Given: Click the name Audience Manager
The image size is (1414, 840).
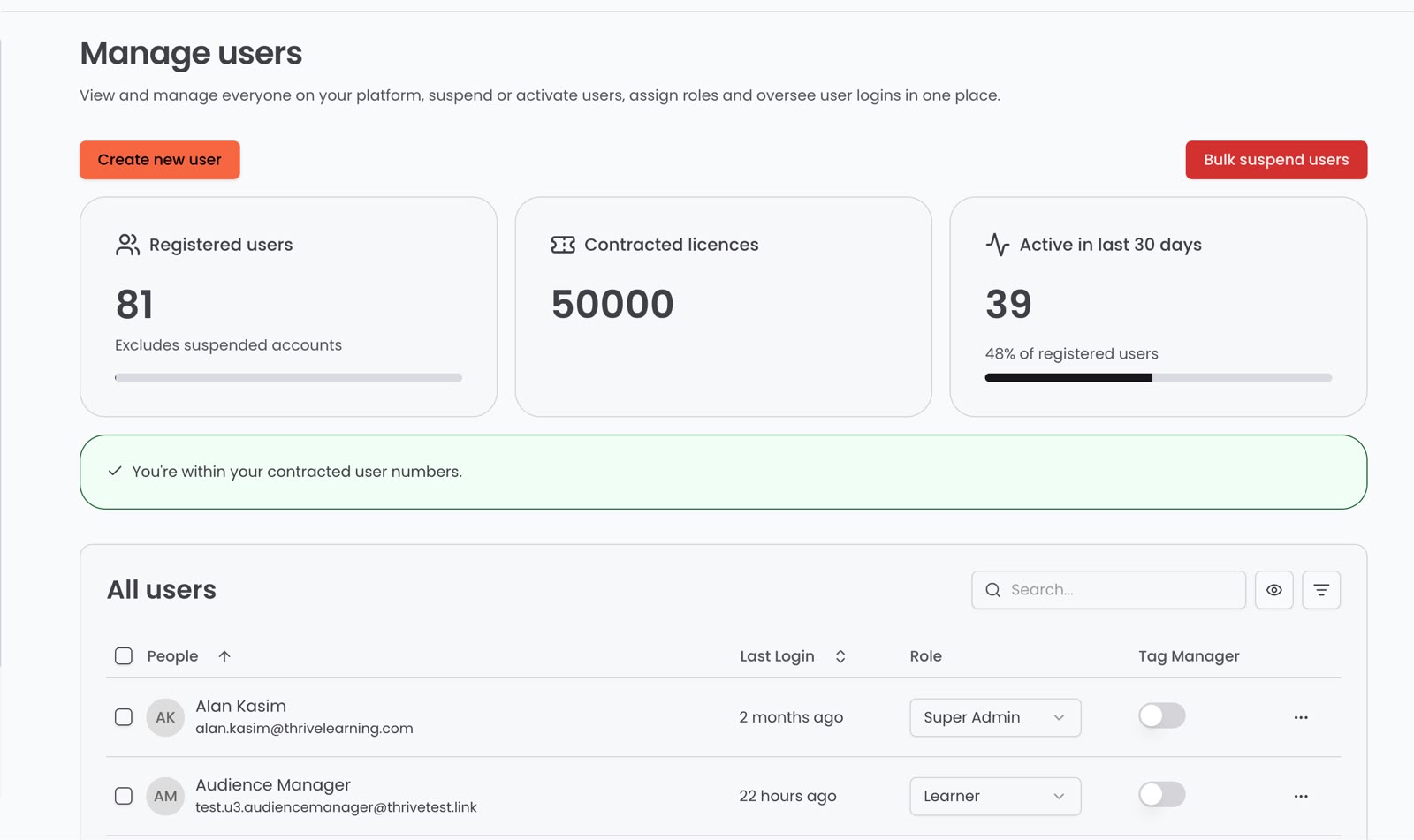Looking at the screenshot, I should (x=273, y=784).
